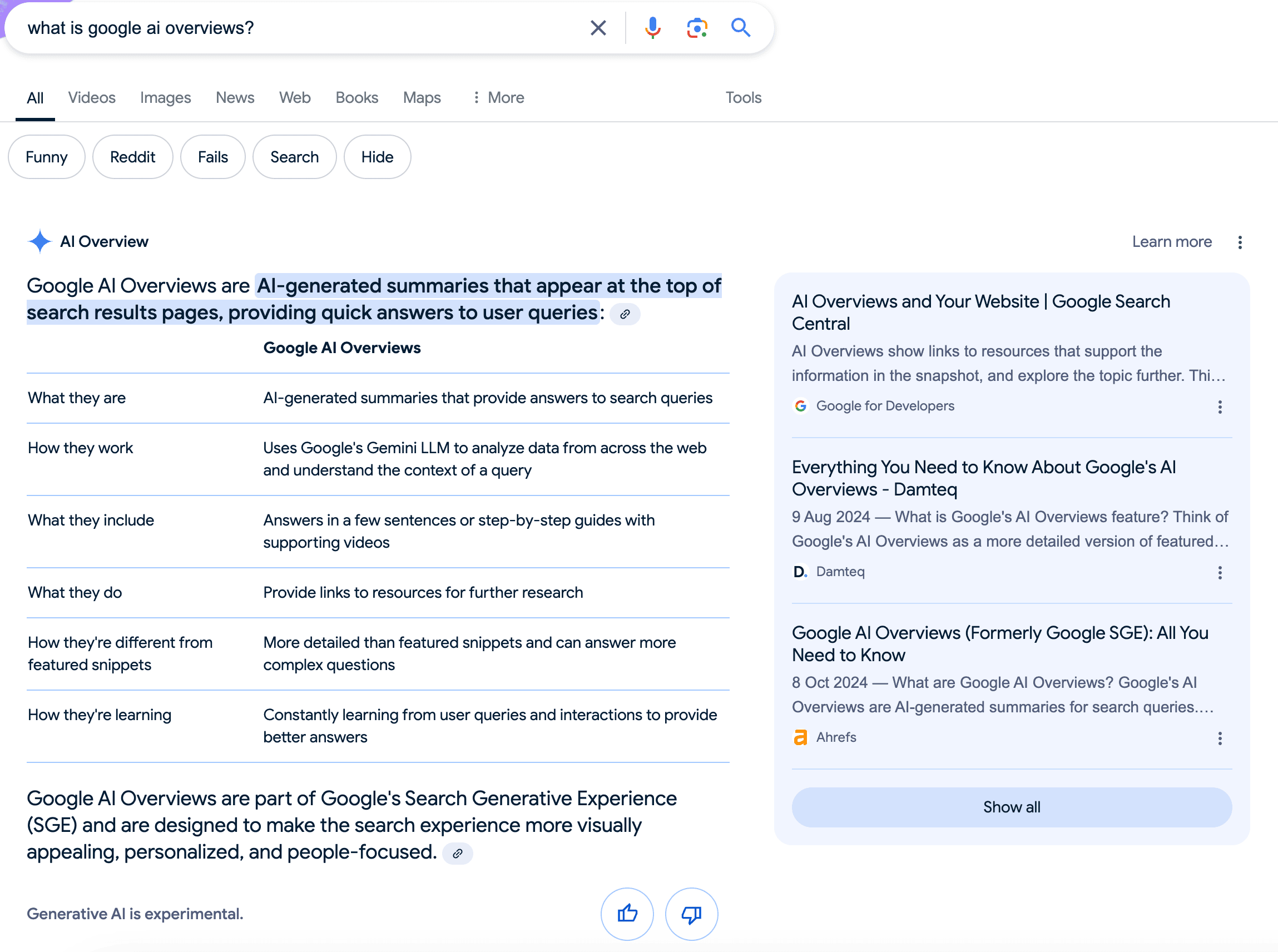Click the 'Google AI Overviews' table header
Screen dimensions: 1278x952
click(341, 348)
